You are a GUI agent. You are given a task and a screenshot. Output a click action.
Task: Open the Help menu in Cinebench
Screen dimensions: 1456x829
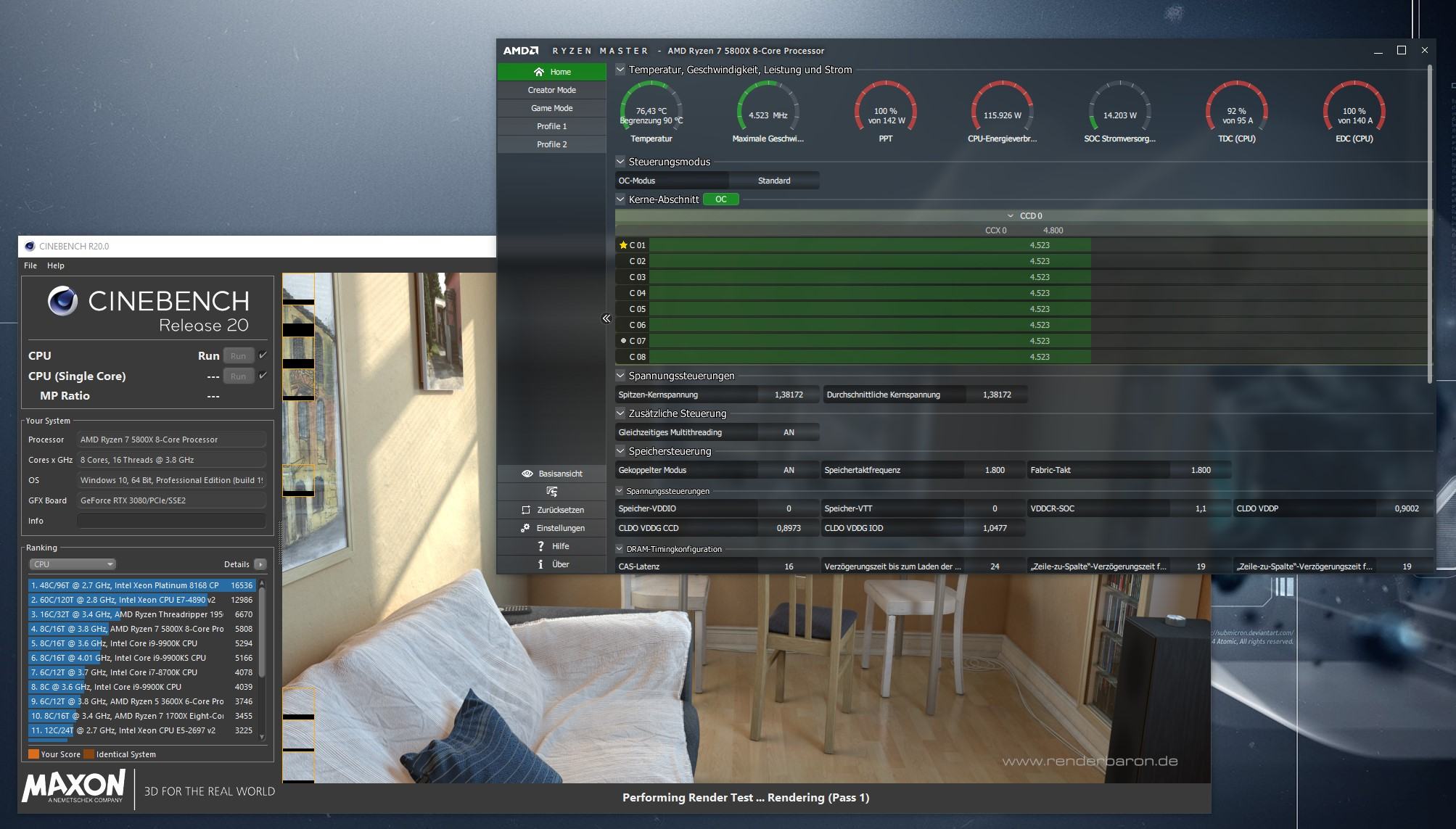coord(56,265)
